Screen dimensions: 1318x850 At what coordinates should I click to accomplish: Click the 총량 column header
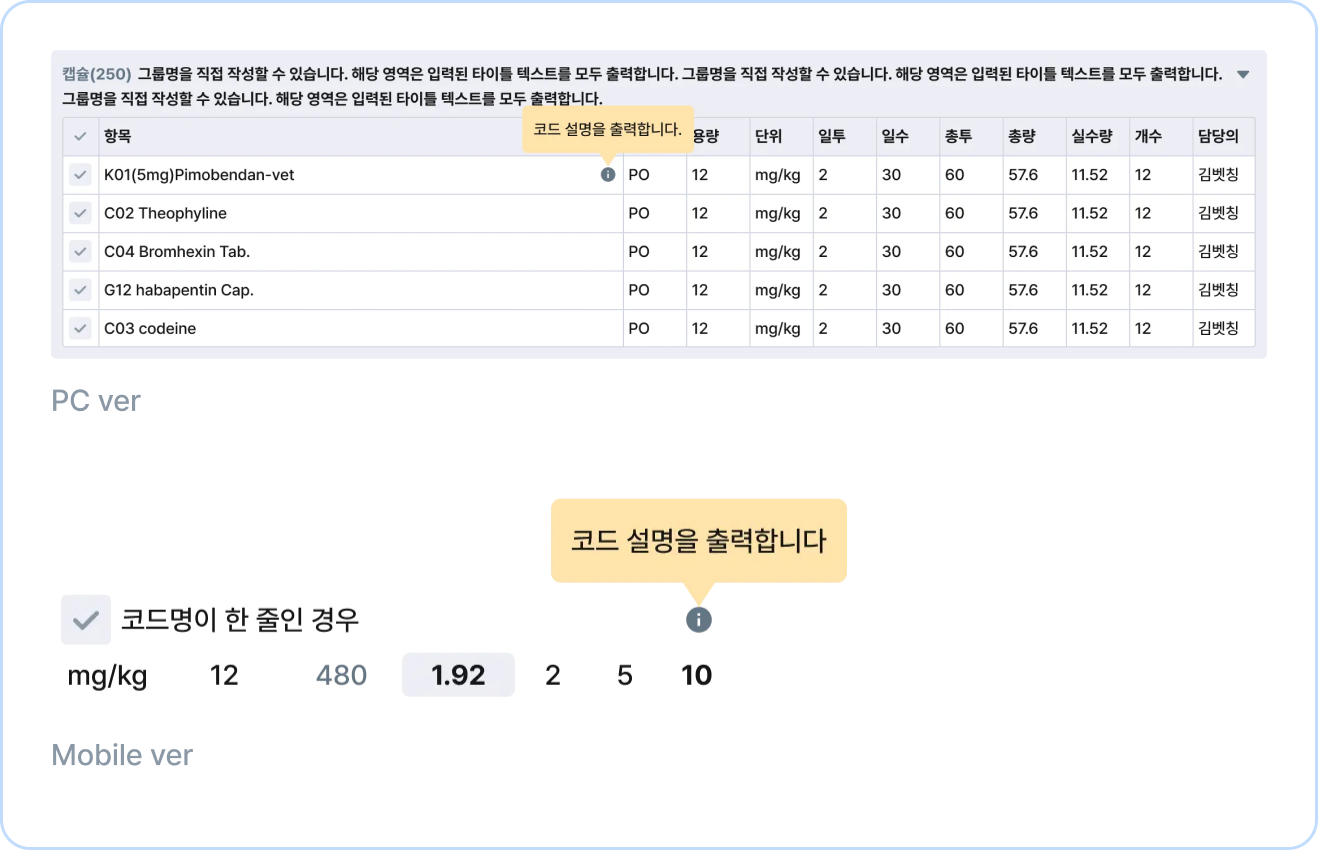tap(1021, 137)
